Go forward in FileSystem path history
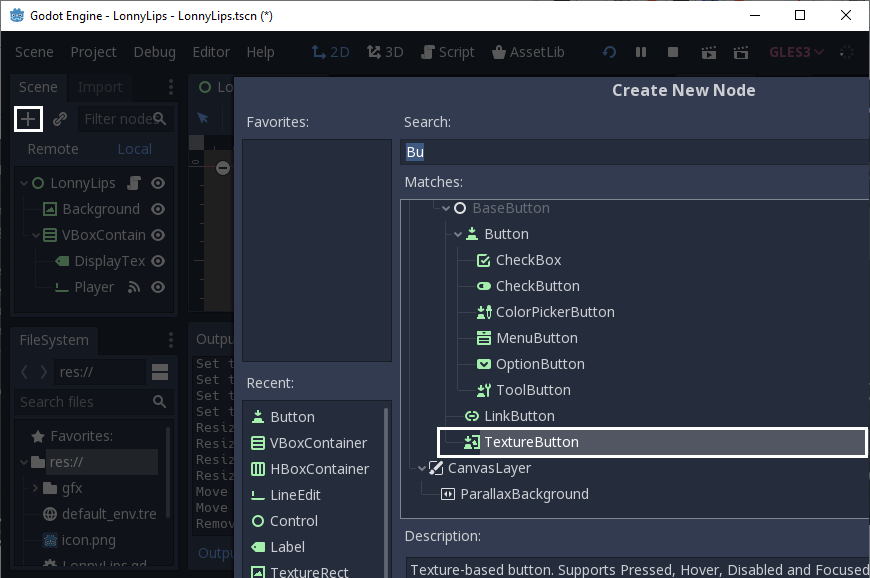 click(x=43, y=372)
